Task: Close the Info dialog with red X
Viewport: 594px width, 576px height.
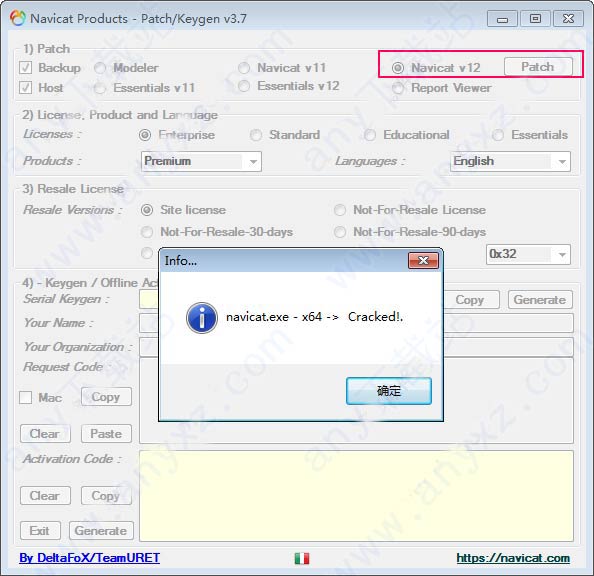Action: 423,260
